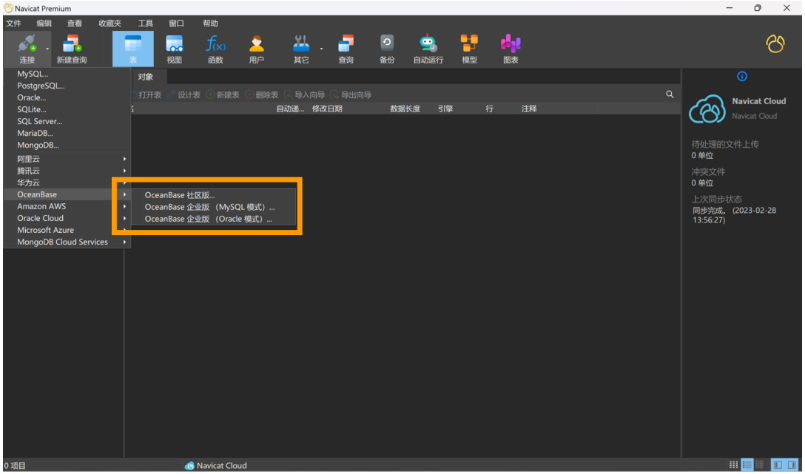Expand MongoDB Cloud Services submenu
Image resolution: width=805 pixels, height=474 pixels.
click(x=67, y=242)
